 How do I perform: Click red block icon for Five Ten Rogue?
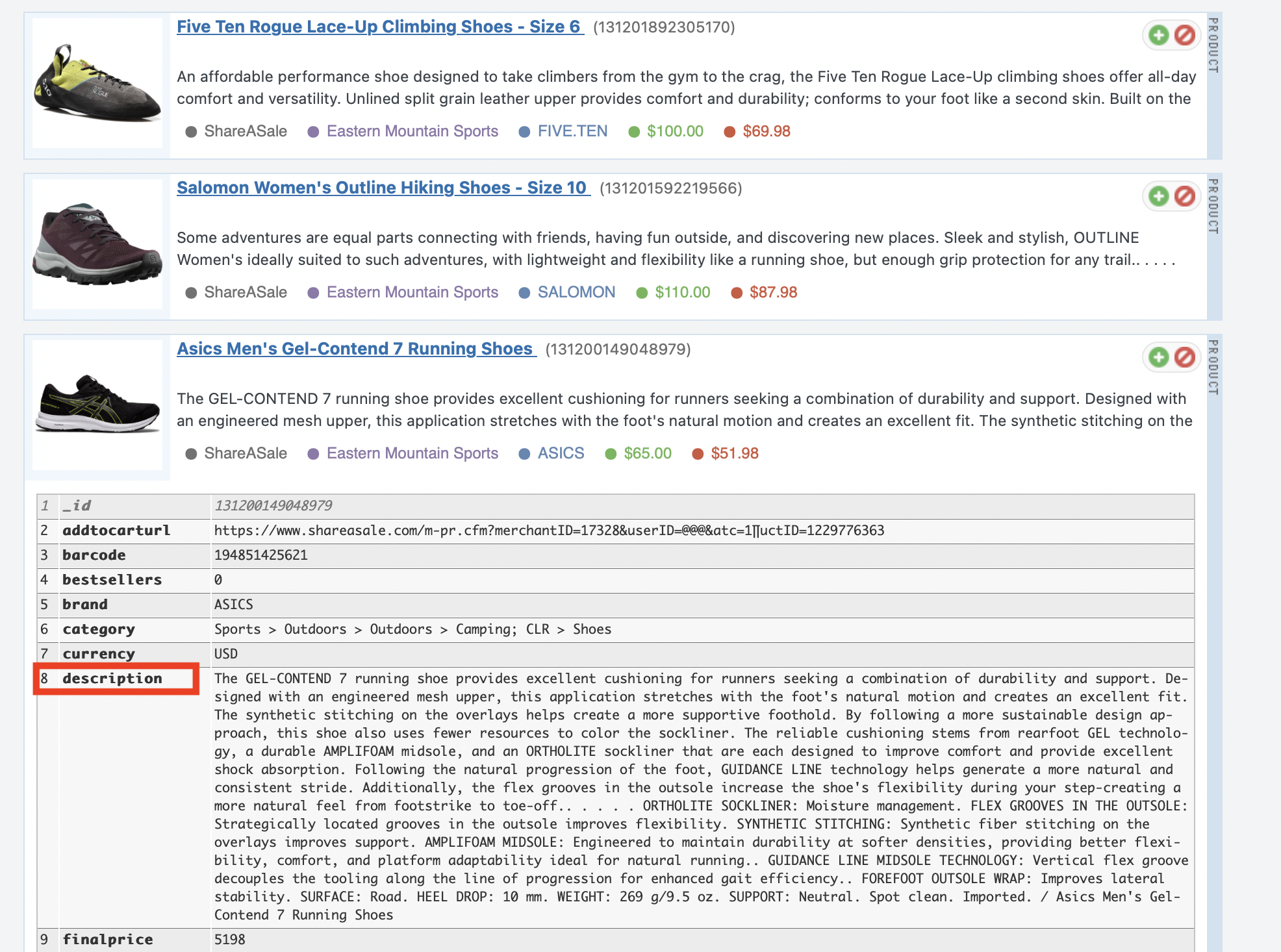click(1184, 35)
